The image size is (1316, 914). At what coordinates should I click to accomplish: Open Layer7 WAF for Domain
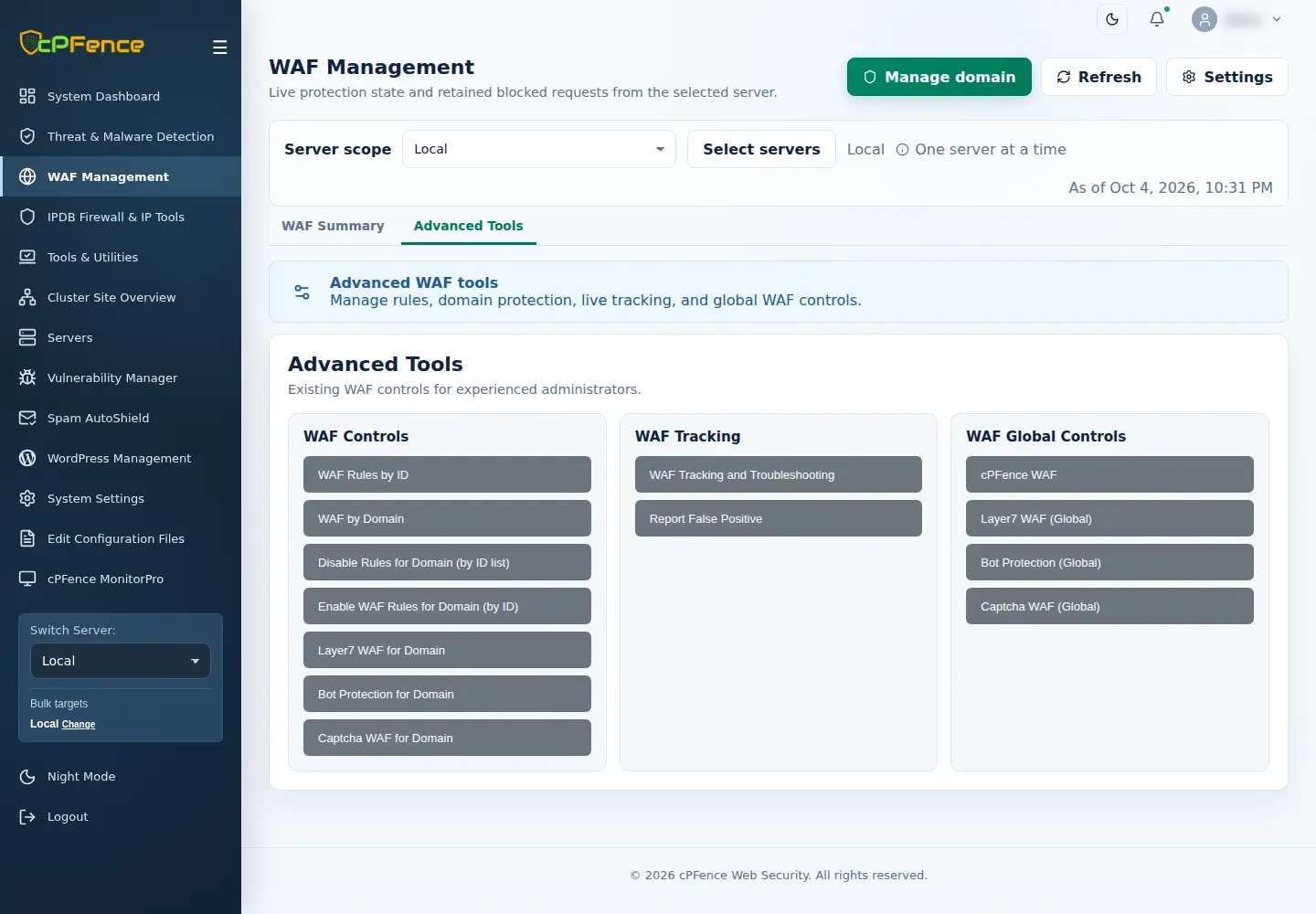pyautogui.click(x=447, y=650)
